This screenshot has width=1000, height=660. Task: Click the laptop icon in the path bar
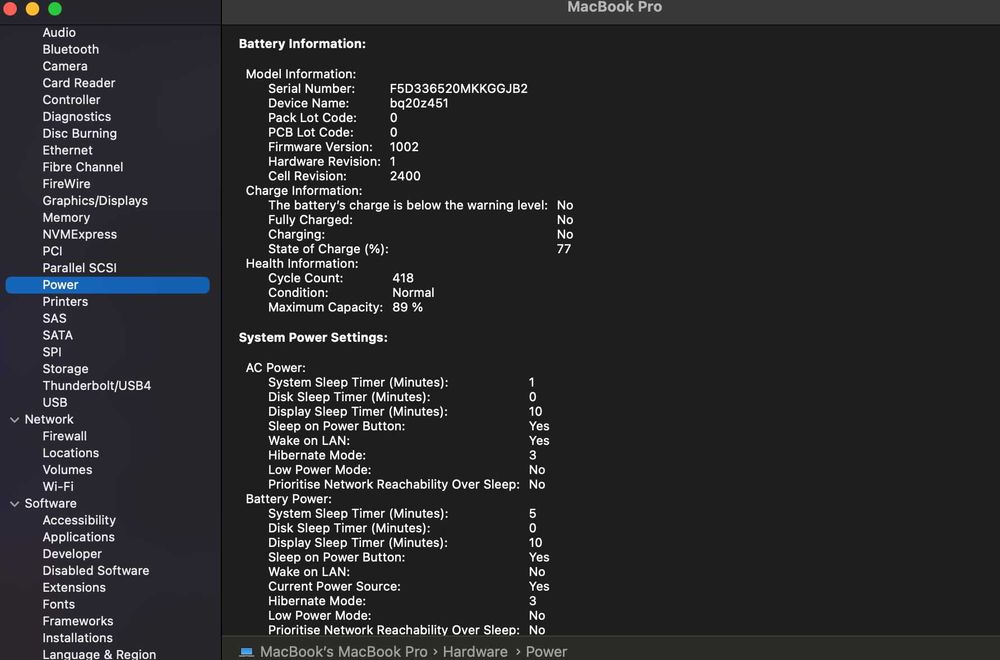tap(247, 652)
